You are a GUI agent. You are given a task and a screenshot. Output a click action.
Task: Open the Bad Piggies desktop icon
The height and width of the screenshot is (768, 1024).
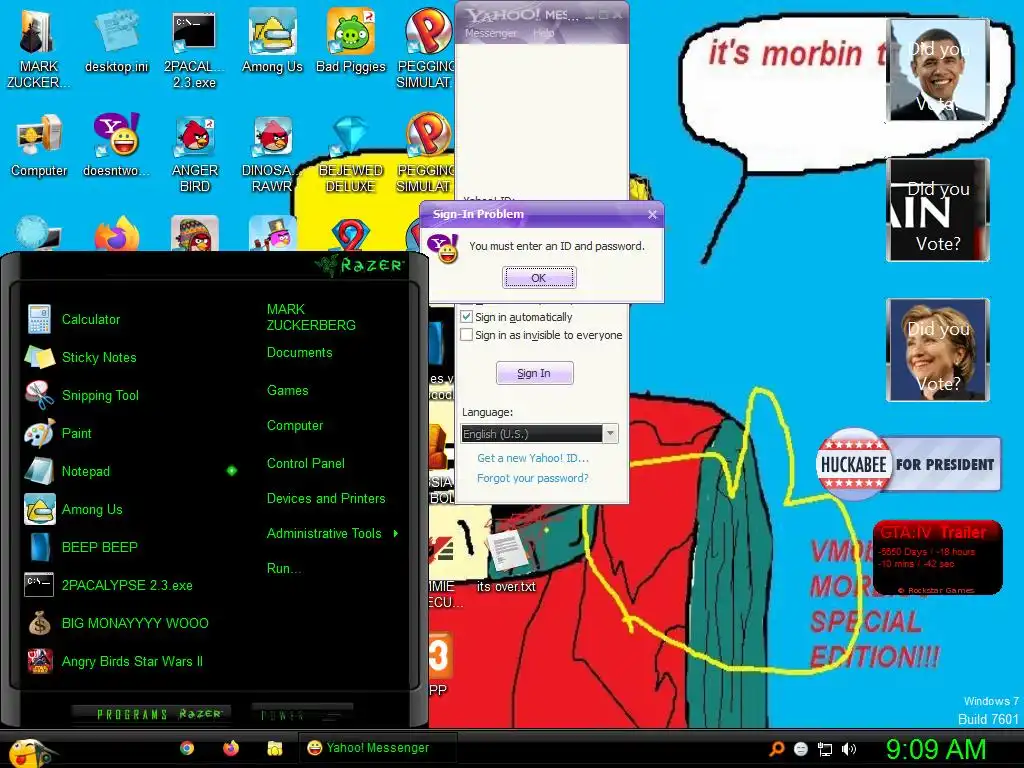click(351, 42)
